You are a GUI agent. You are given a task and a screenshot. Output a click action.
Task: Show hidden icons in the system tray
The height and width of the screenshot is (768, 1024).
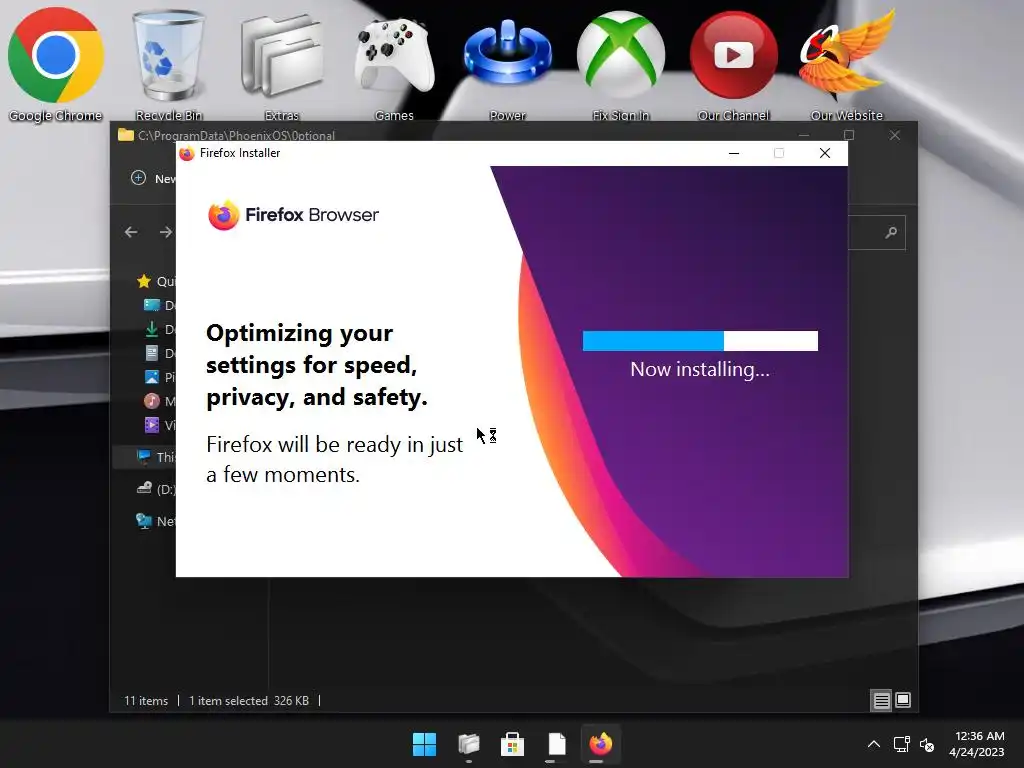[x=874, y=744]
